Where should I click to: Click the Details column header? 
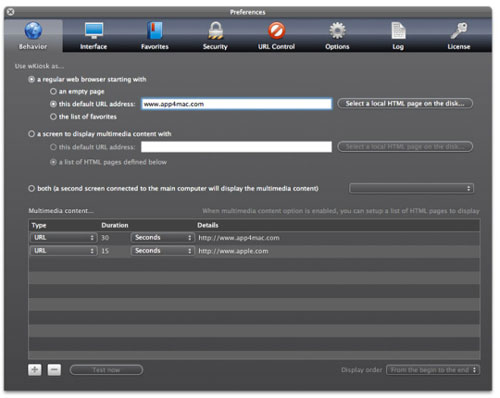click(208, 225)
